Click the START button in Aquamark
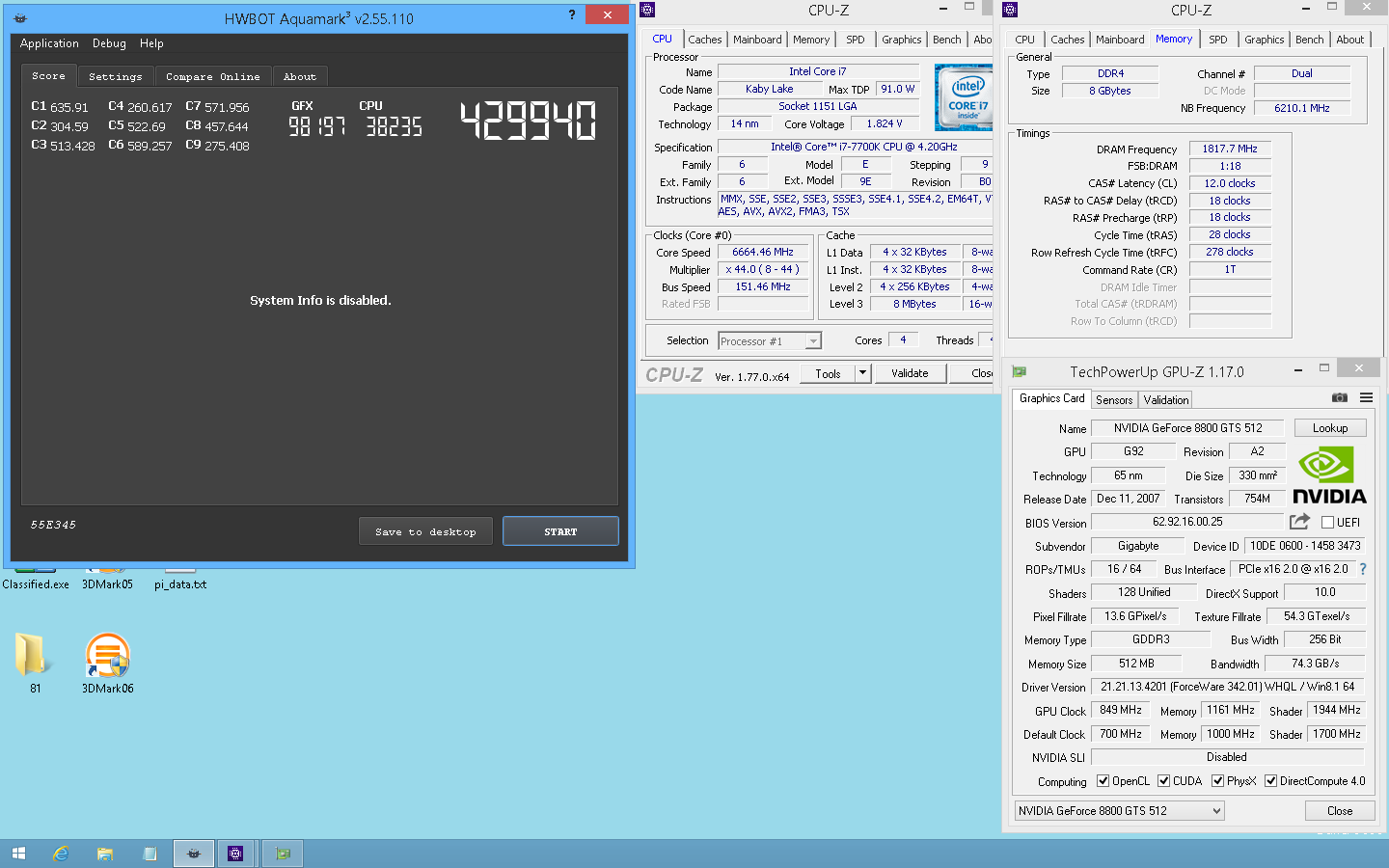Screen dimensions: 1389x868 click(560, 531)
